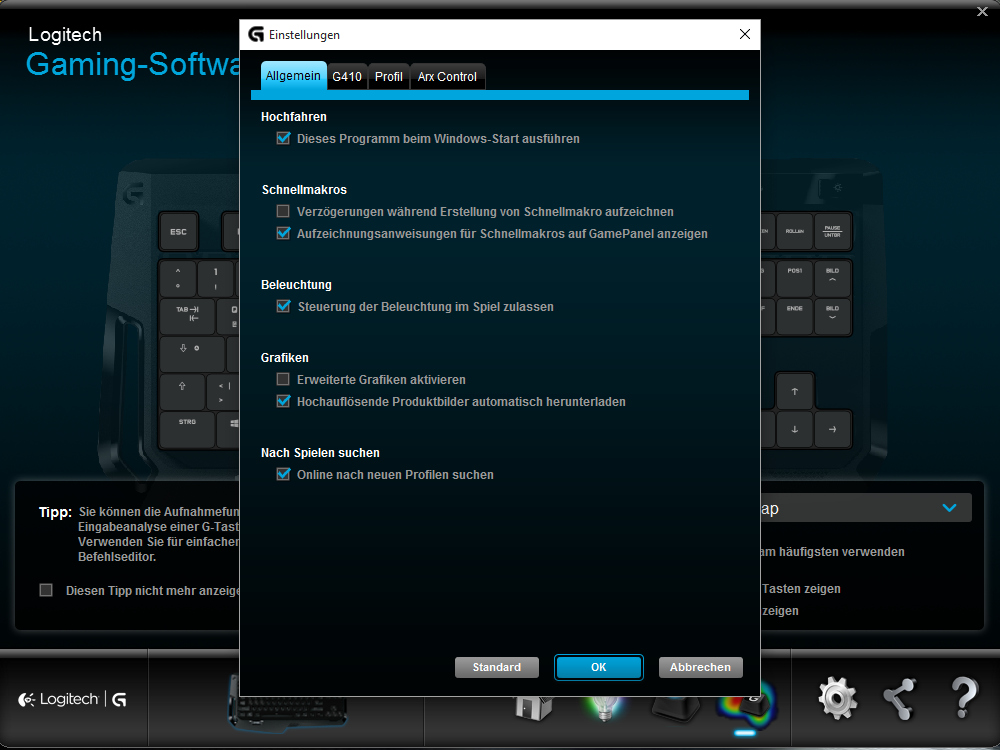Confirm settings with the OK button
The image size is (1000, 750).
point(599,667)
